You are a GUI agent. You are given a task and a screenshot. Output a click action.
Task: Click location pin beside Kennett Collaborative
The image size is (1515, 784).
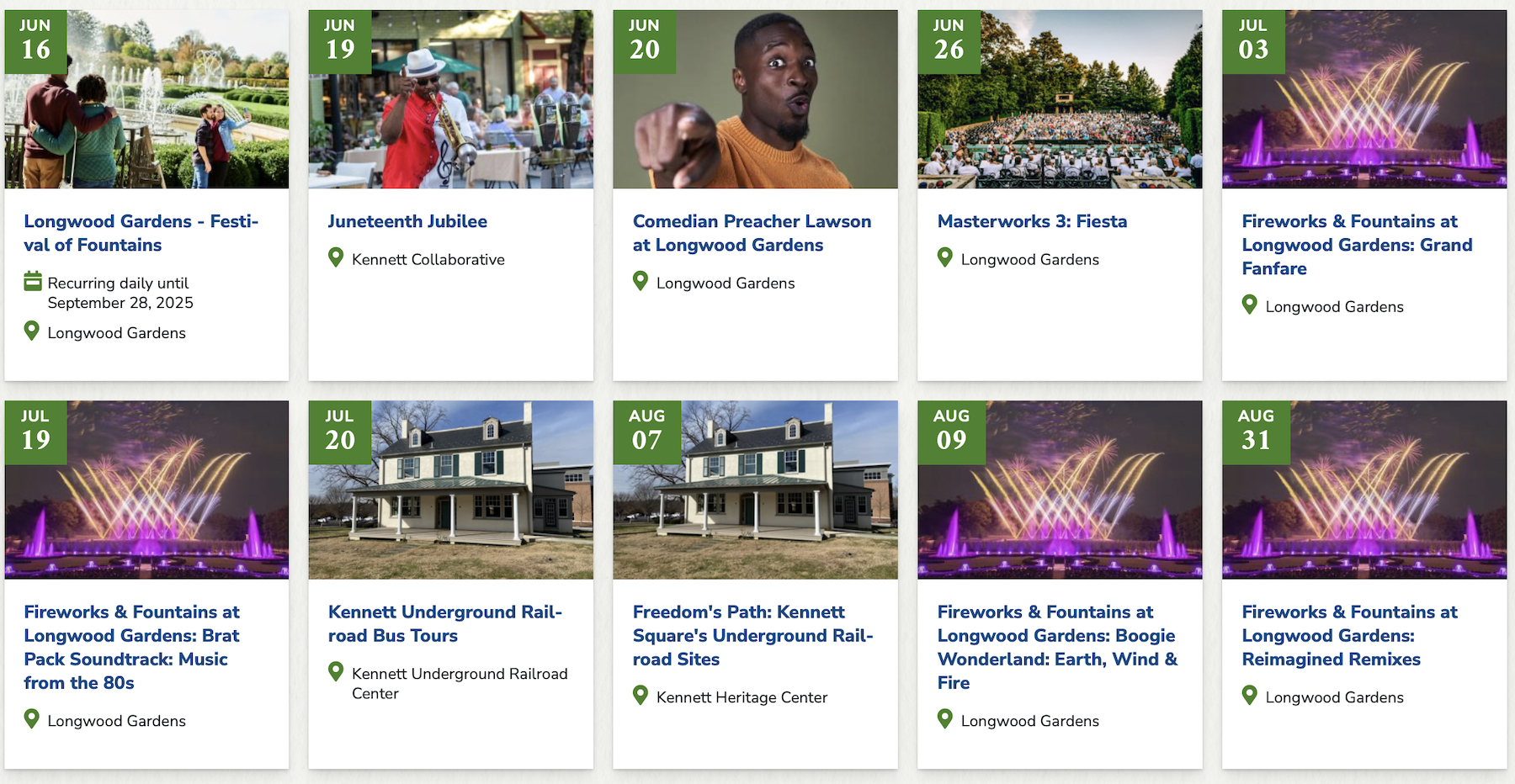click(x=336, y=257)
